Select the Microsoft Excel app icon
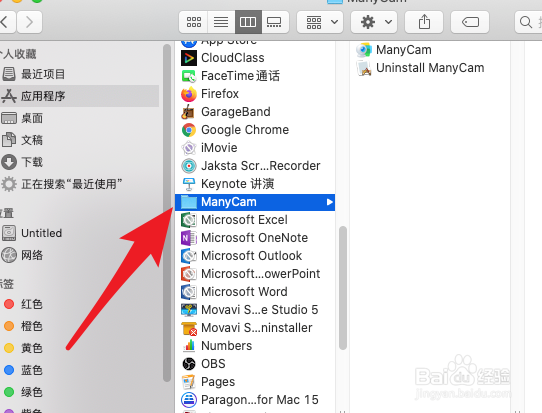 coord(189,220)
